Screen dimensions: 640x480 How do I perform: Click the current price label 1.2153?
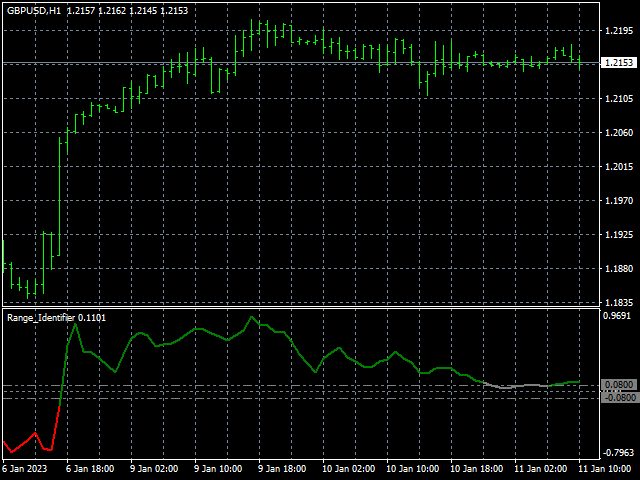[618, 62]
